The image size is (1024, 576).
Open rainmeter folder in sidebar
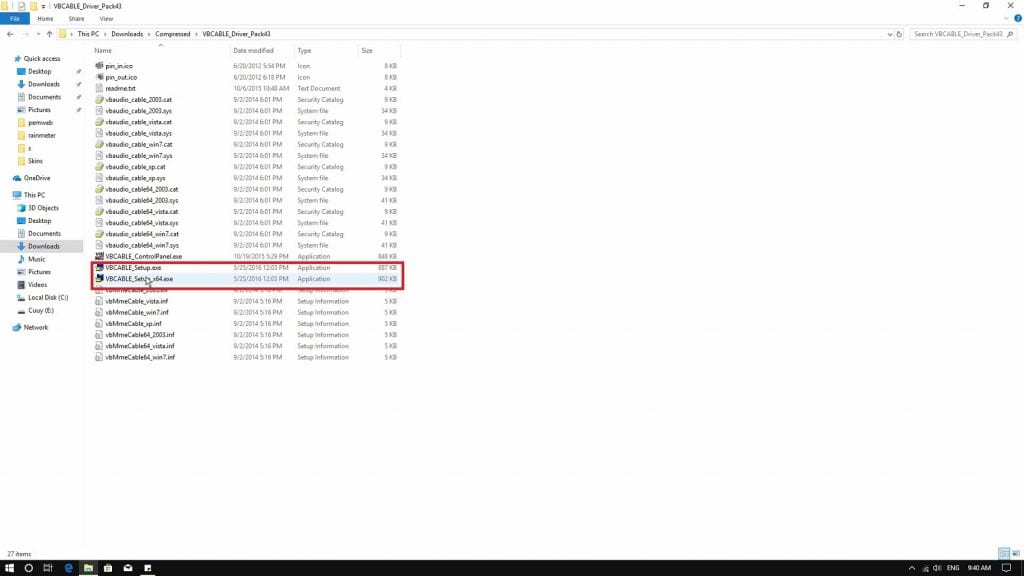42,136
